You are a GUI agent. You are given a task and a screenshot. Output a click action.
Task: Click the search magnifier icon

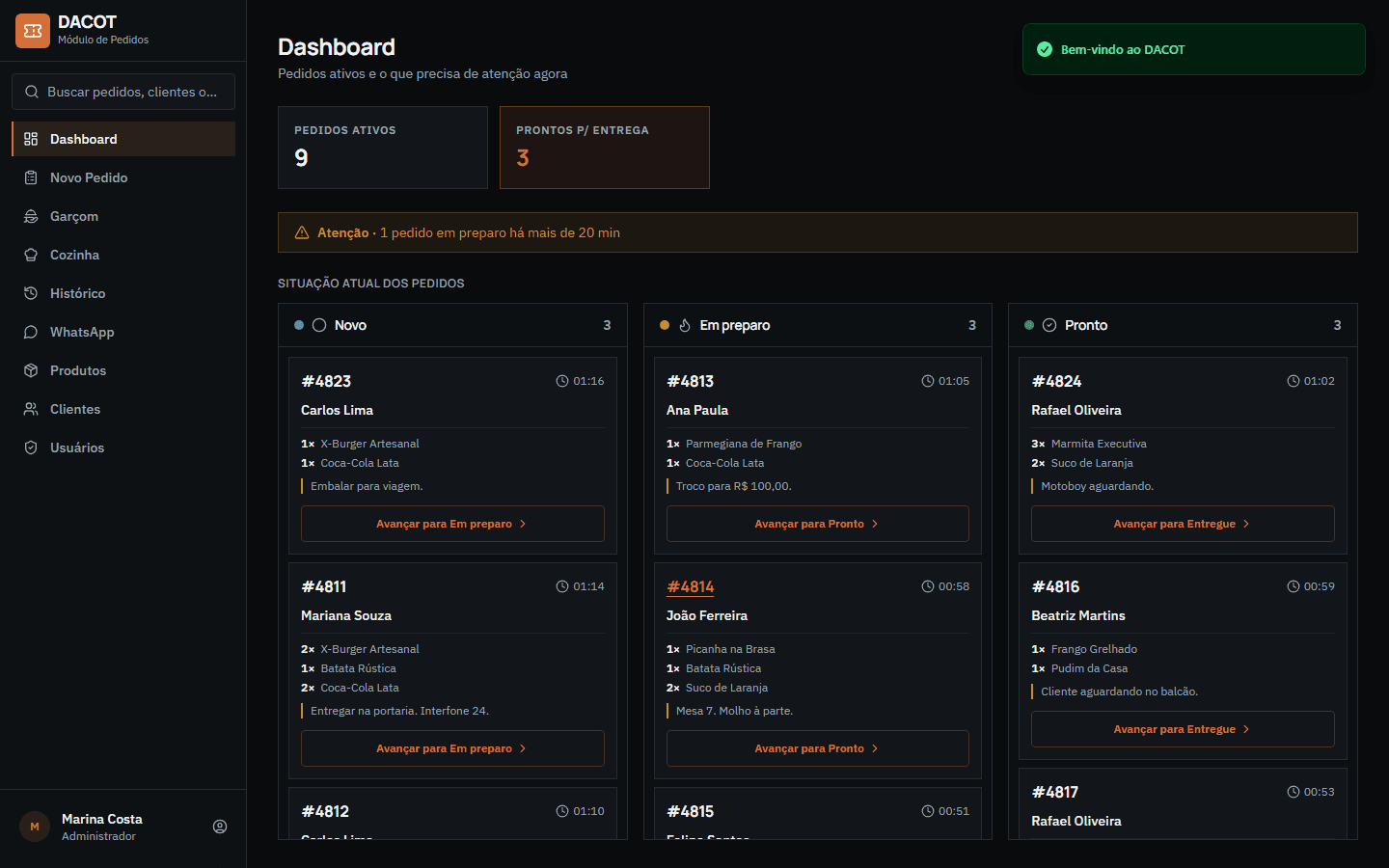[x=32, y=92]
